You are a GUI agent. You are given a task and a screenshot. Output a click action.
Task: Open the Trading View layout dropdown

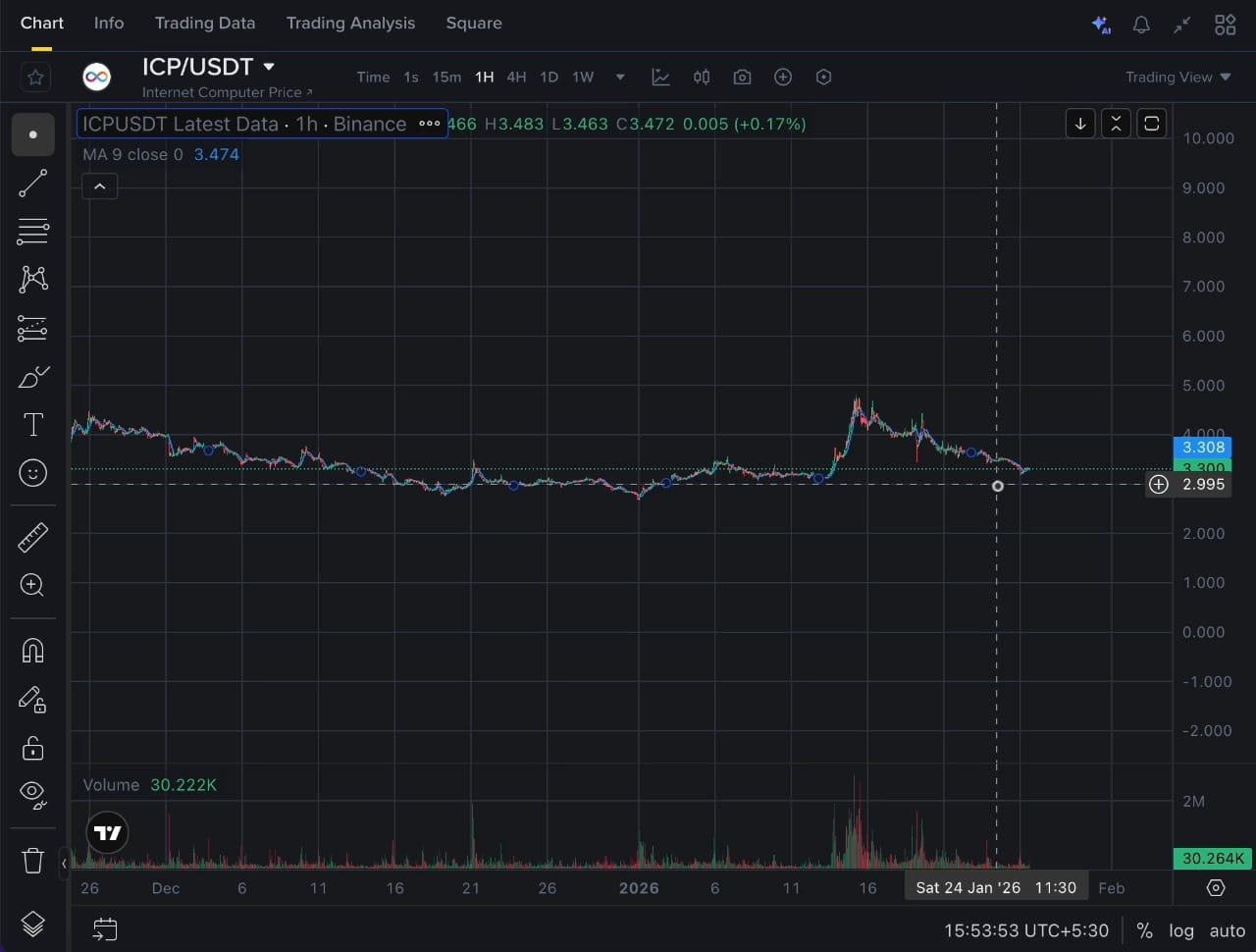point(1177,77)
